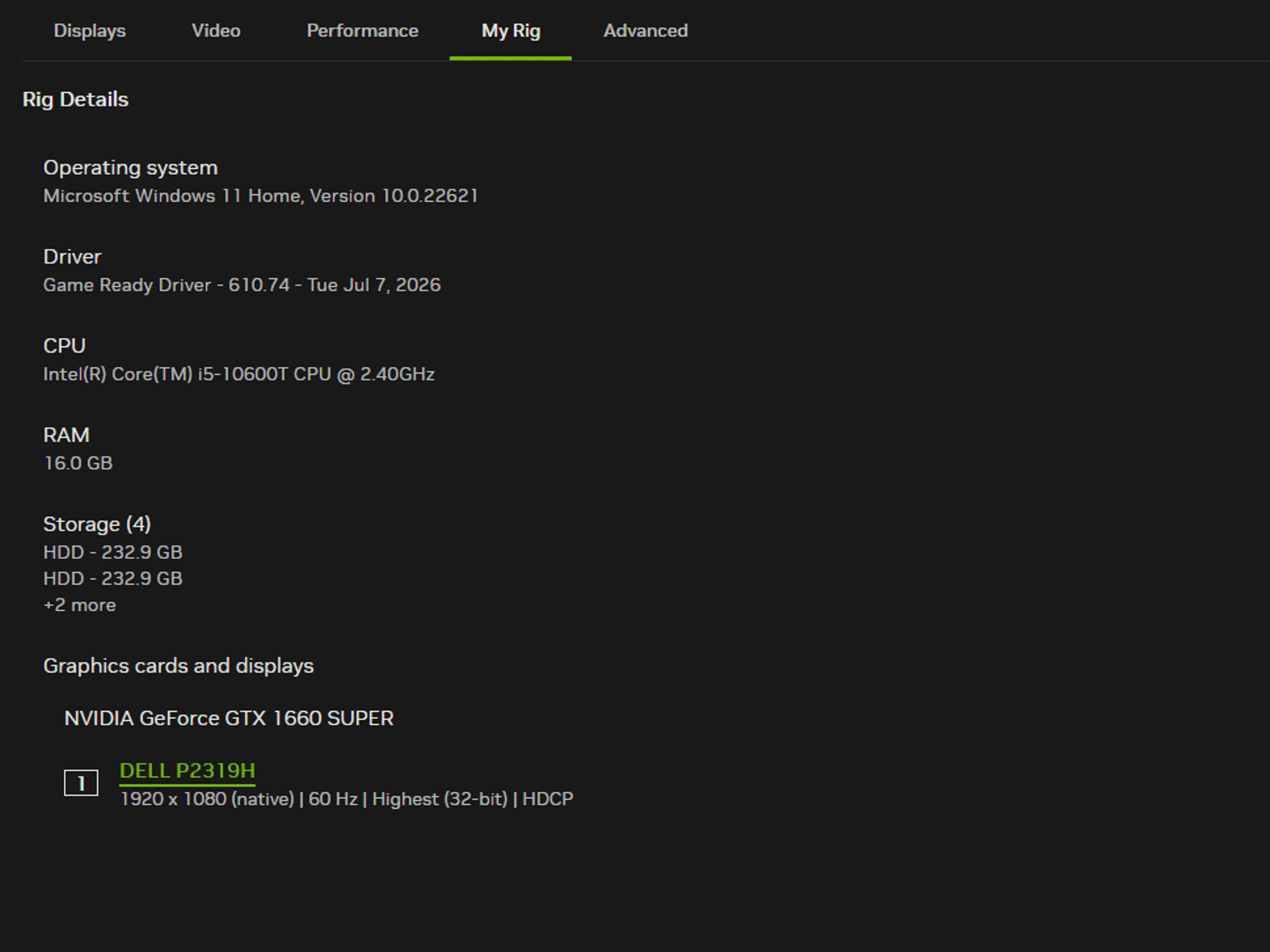Expand storage list via '+2 more'
The height and width of the screenshot is (952, 1270).
point(79,605)
